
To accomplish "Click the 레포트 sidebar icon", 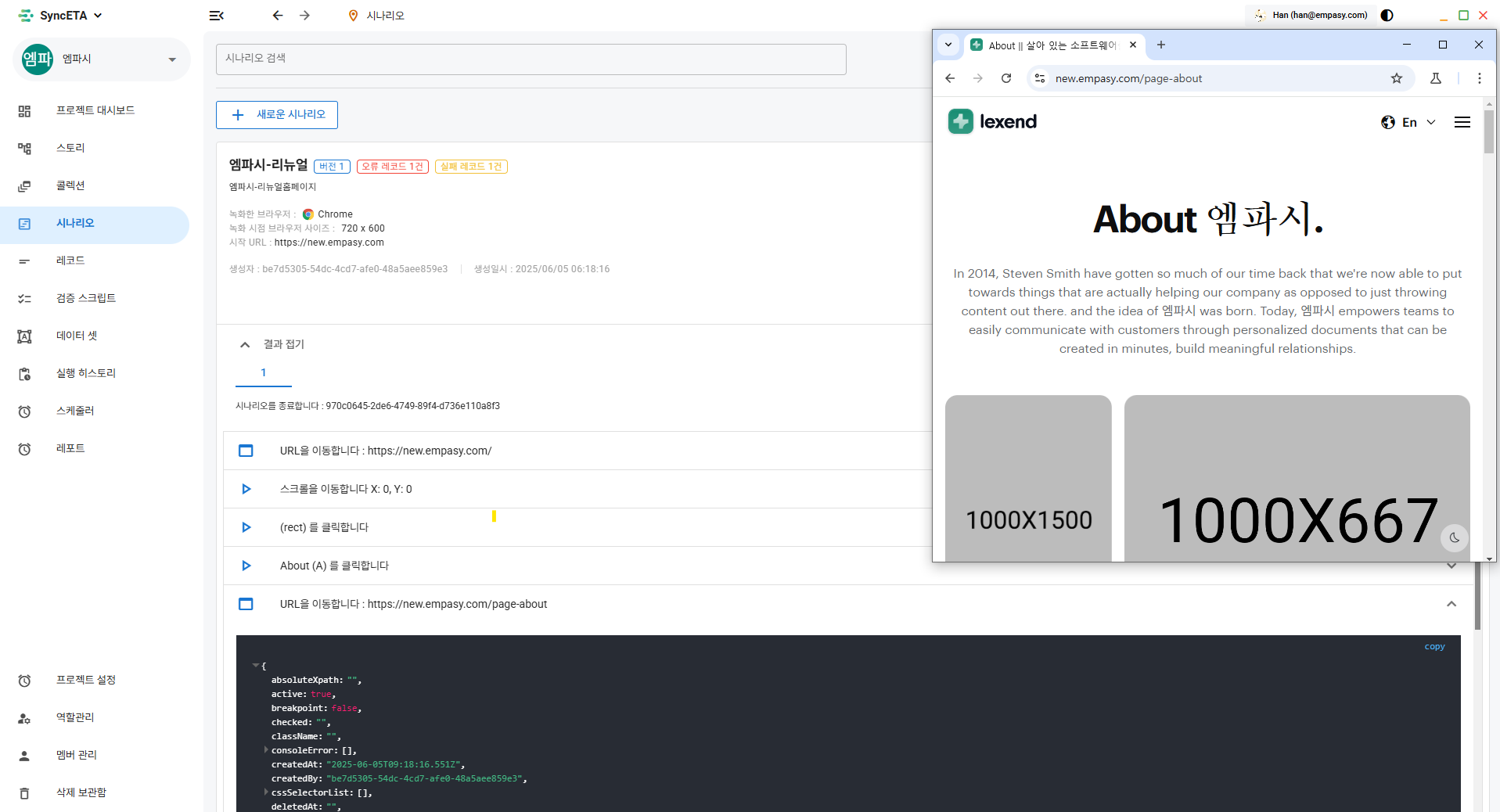I will tap(25, 449).
